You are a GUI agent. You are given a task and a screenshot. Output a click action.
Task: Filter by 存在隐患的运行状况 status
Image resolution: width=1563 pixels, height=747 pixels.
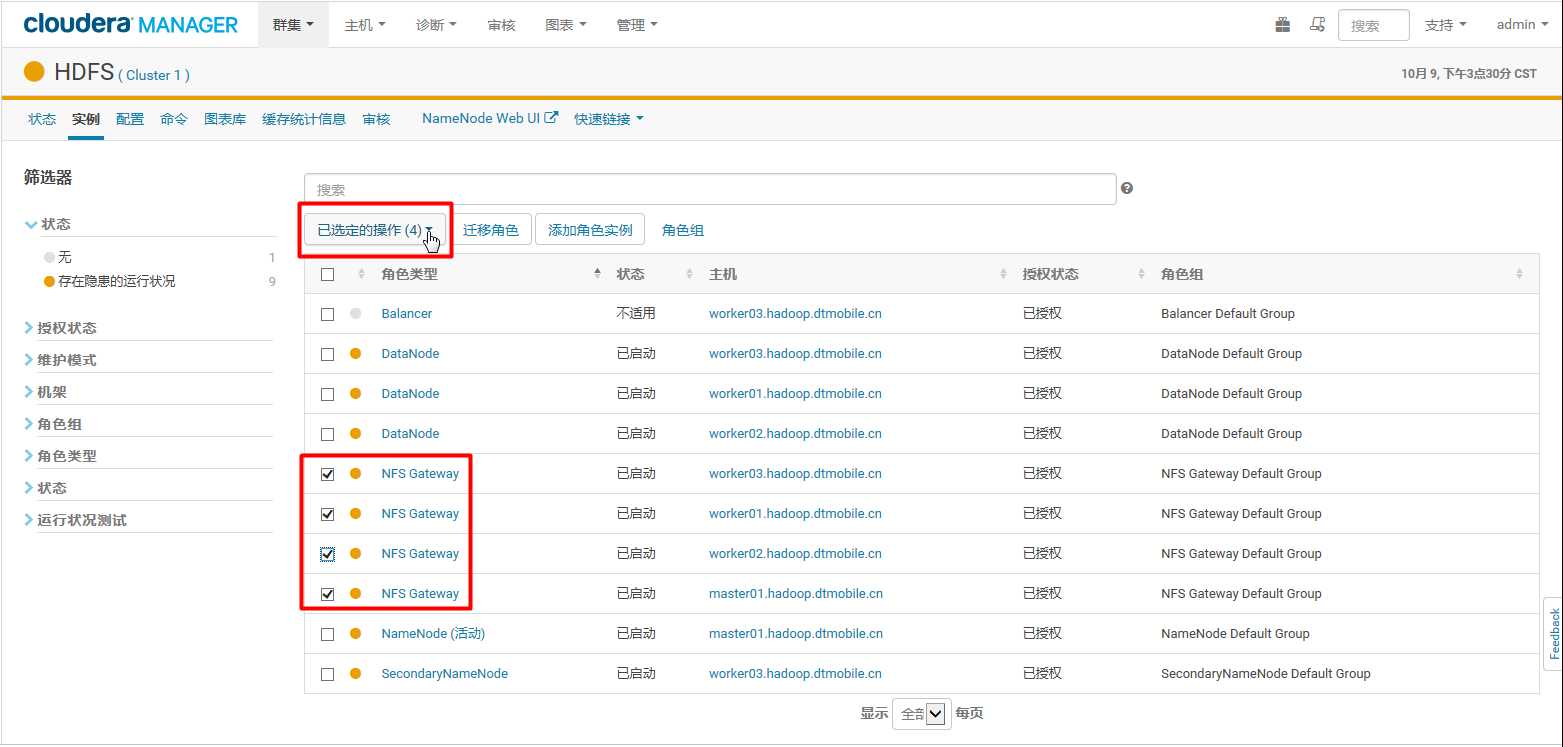(x=116, y=282)
